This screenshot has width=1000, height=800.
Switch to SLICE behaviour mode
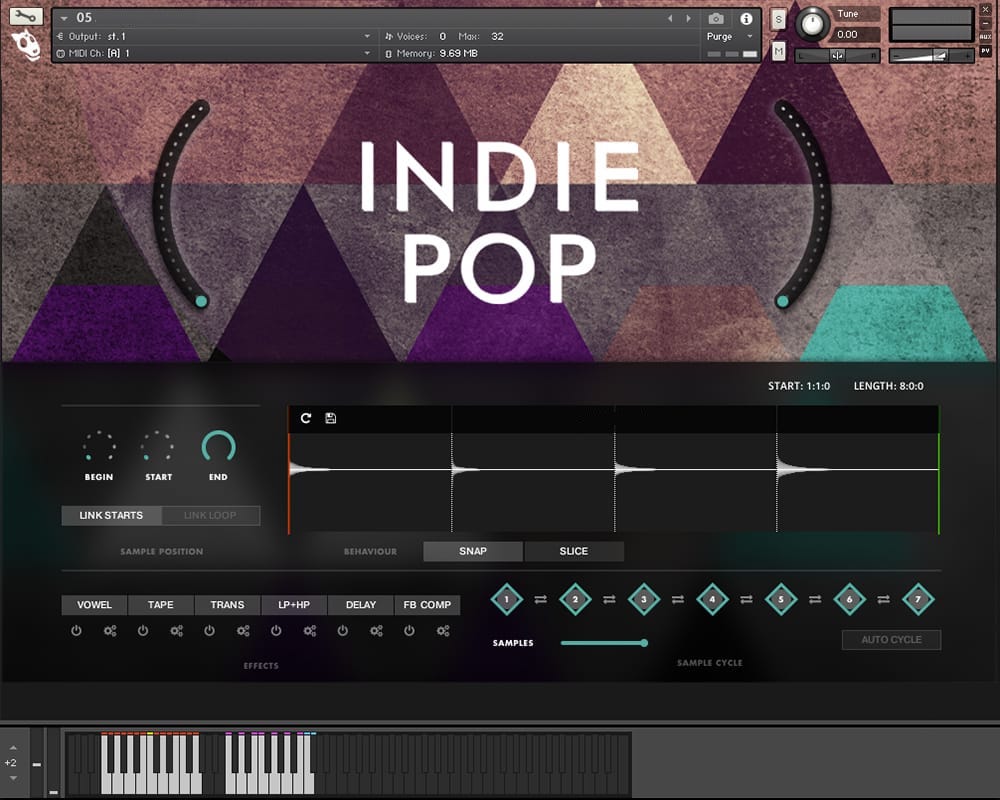click(x=574, y=551)
